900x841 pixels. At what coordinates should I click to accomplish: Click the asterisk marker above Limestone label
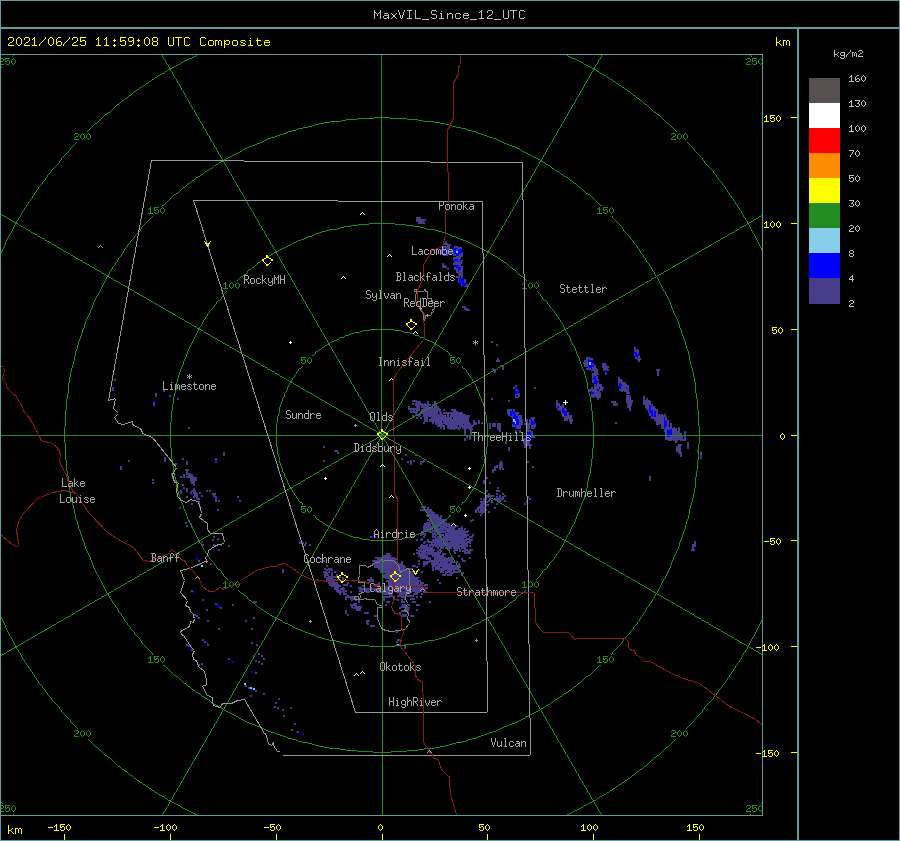point(189,377)
